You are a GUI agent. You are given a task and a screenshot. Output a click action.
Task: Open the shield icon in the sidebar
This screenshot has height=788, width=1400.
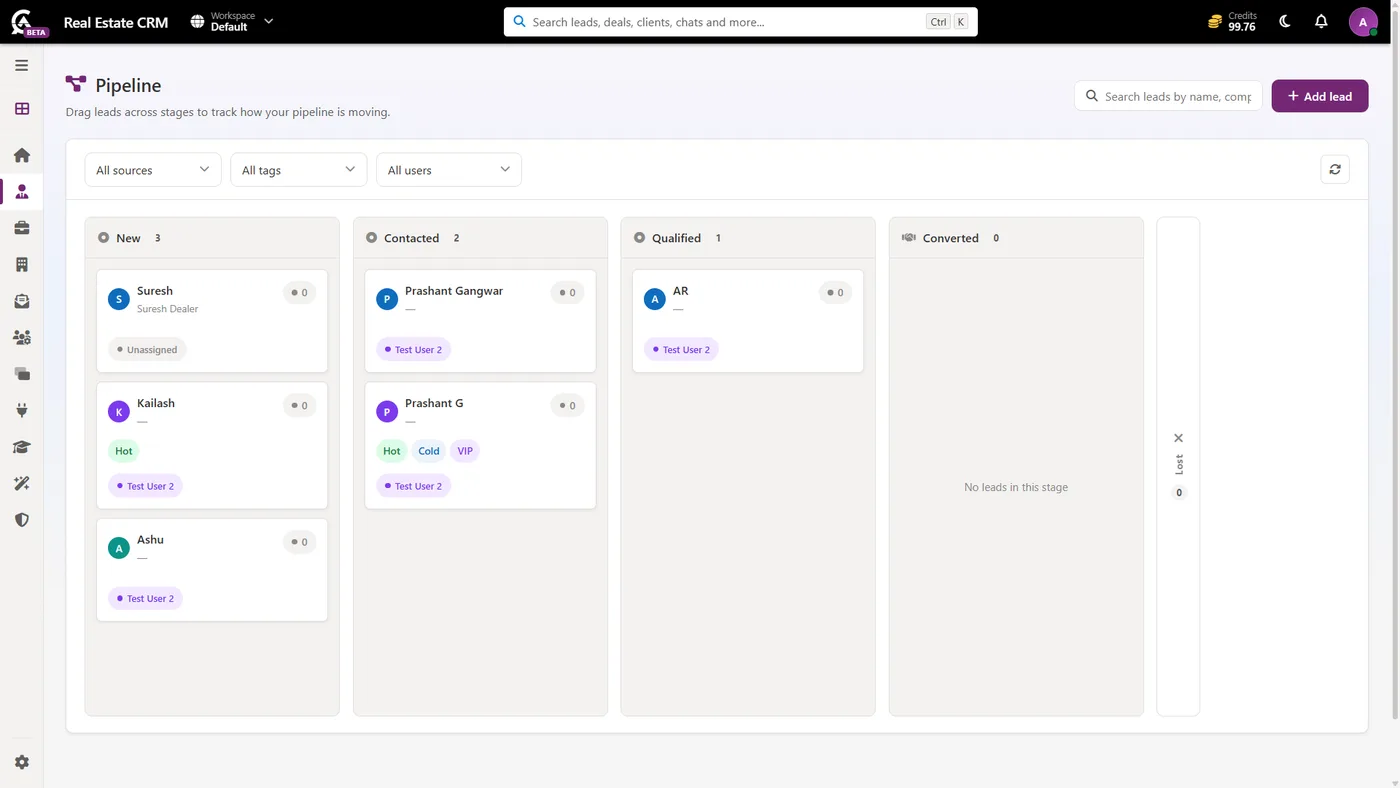pos(22,520)
